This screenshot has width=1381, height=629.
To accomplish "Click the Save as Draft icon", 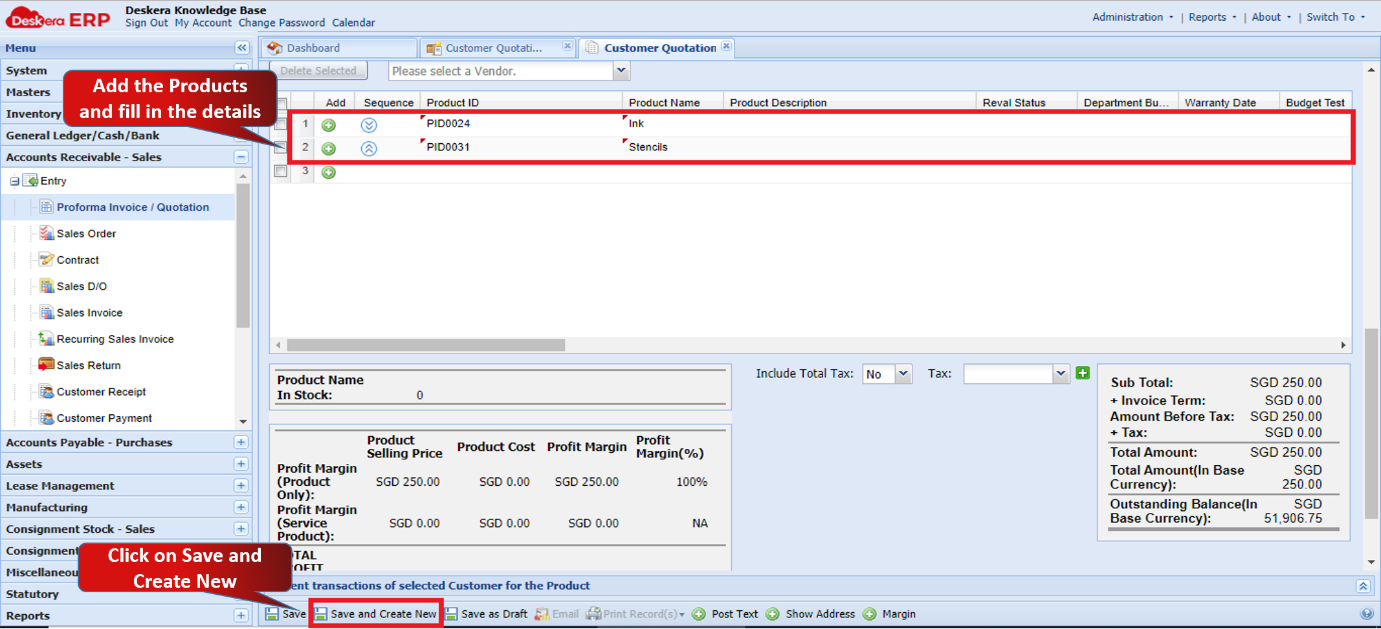I will (452, 614).
